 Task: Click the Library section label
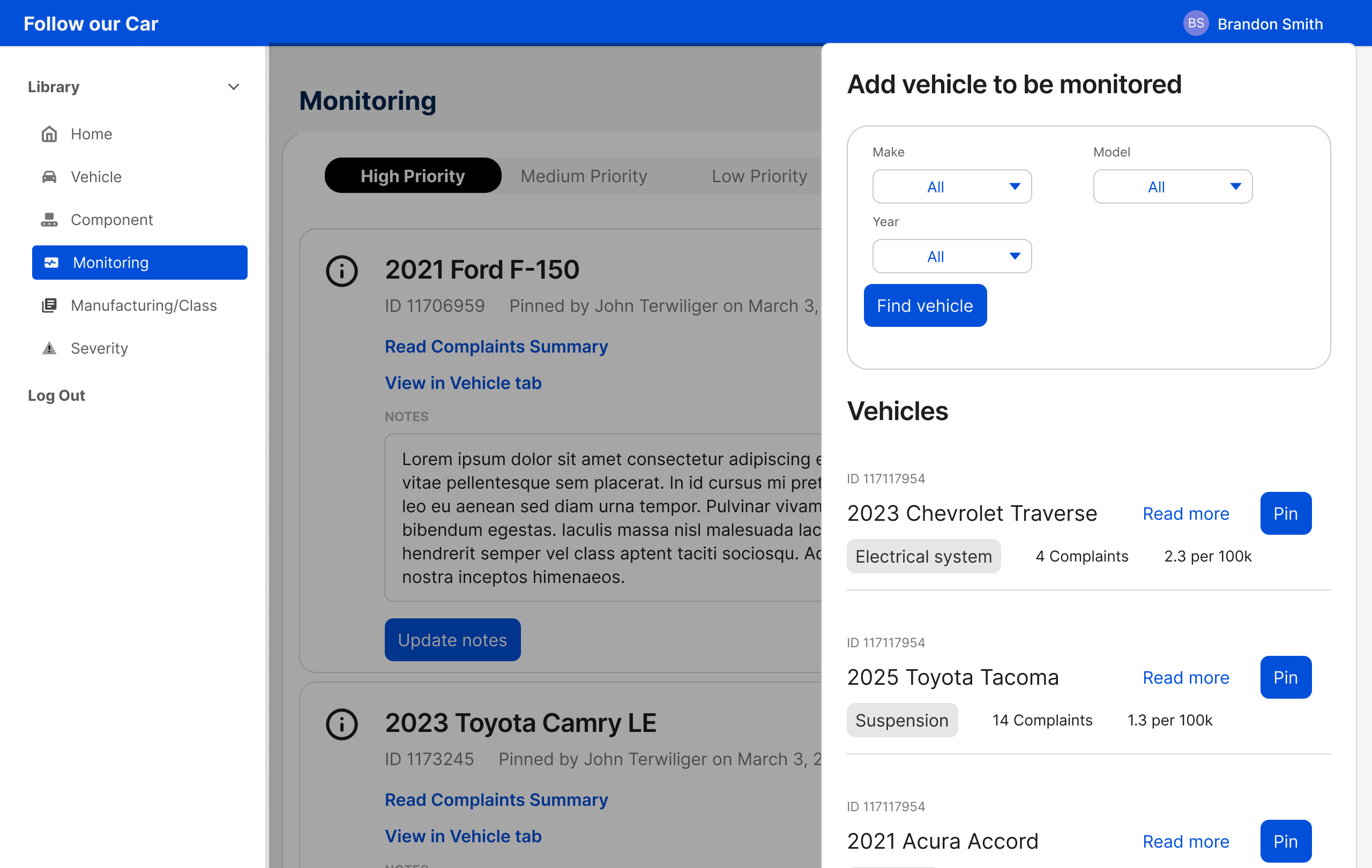tap(54, 87)
